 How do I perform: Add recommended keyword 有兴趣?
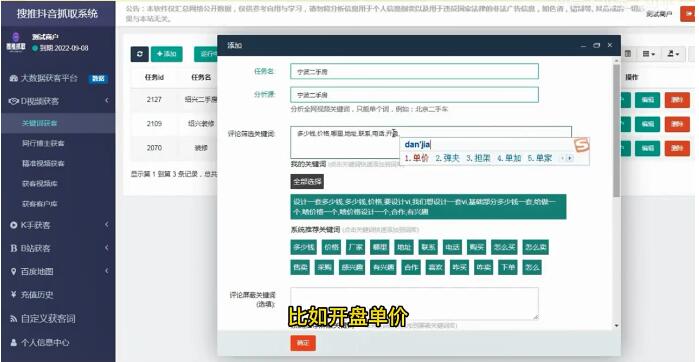click(383, 267)
